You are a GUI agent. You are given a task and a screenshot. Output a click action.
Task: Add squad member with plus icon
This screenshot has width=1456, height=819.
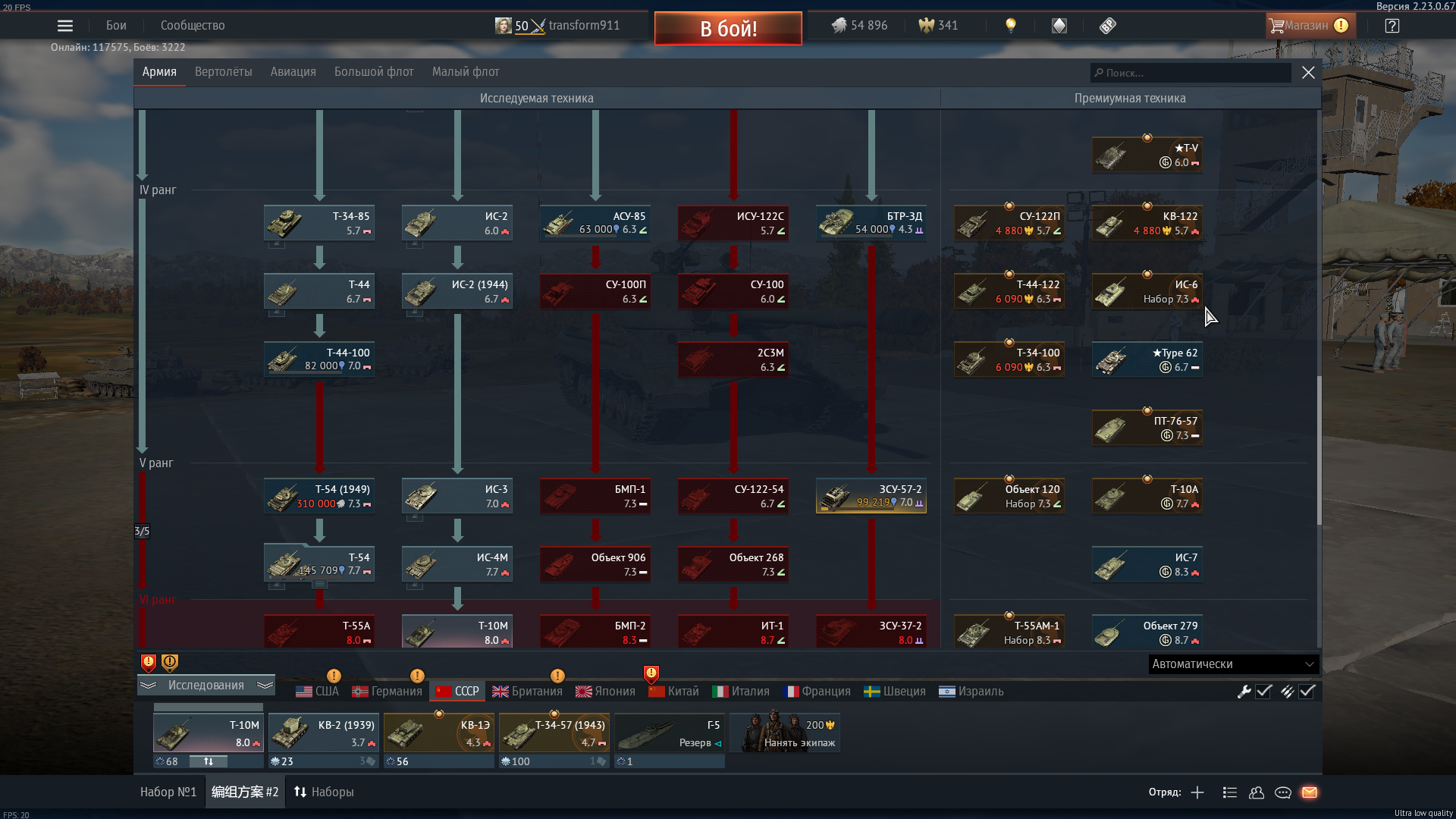click(1197, 792)
